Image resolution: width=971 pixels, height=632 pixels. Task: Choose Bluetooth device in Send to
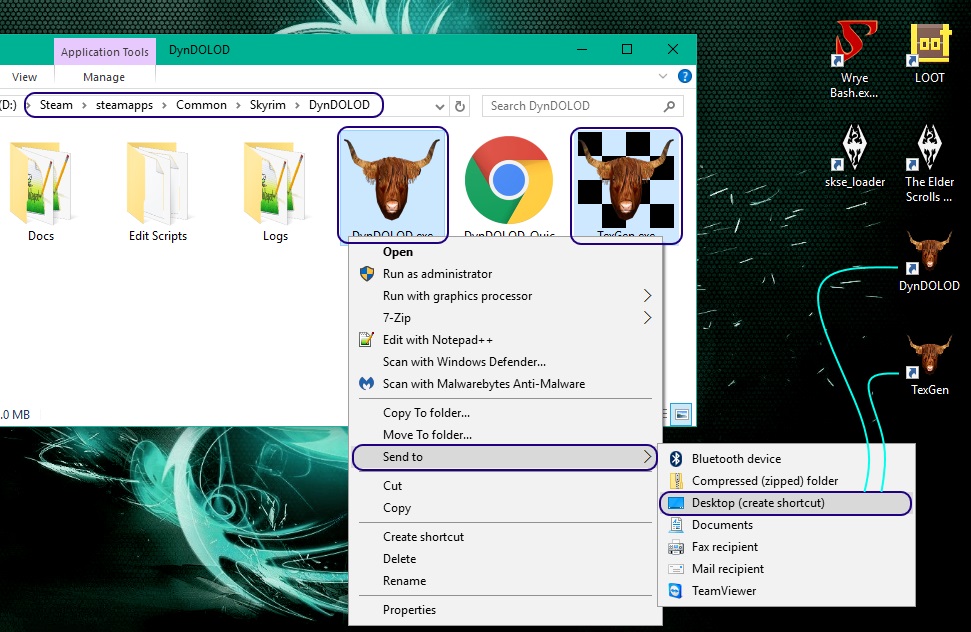787,459
